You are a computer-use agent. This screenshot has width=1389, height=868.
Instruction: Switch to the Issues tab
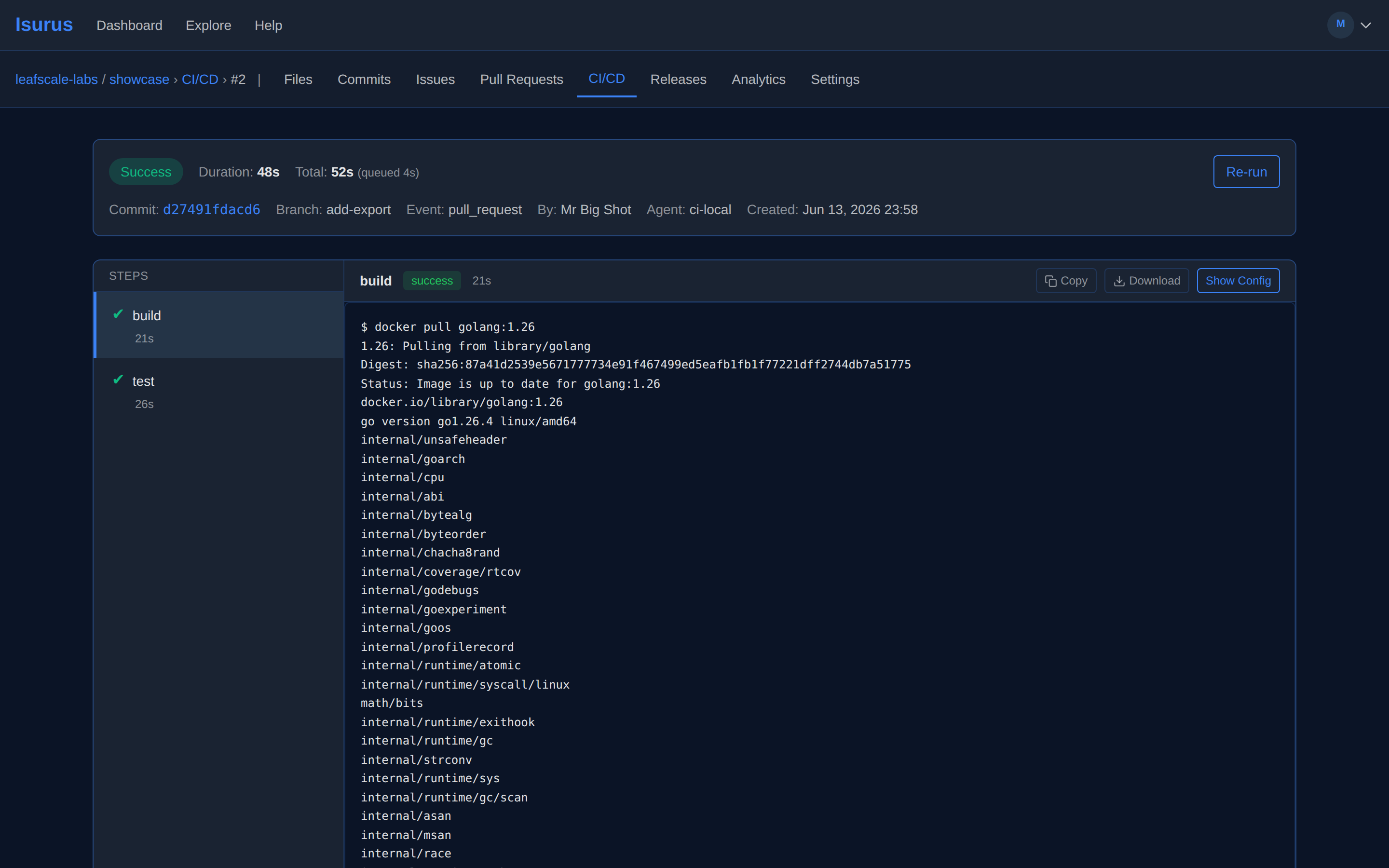(435, 79)
